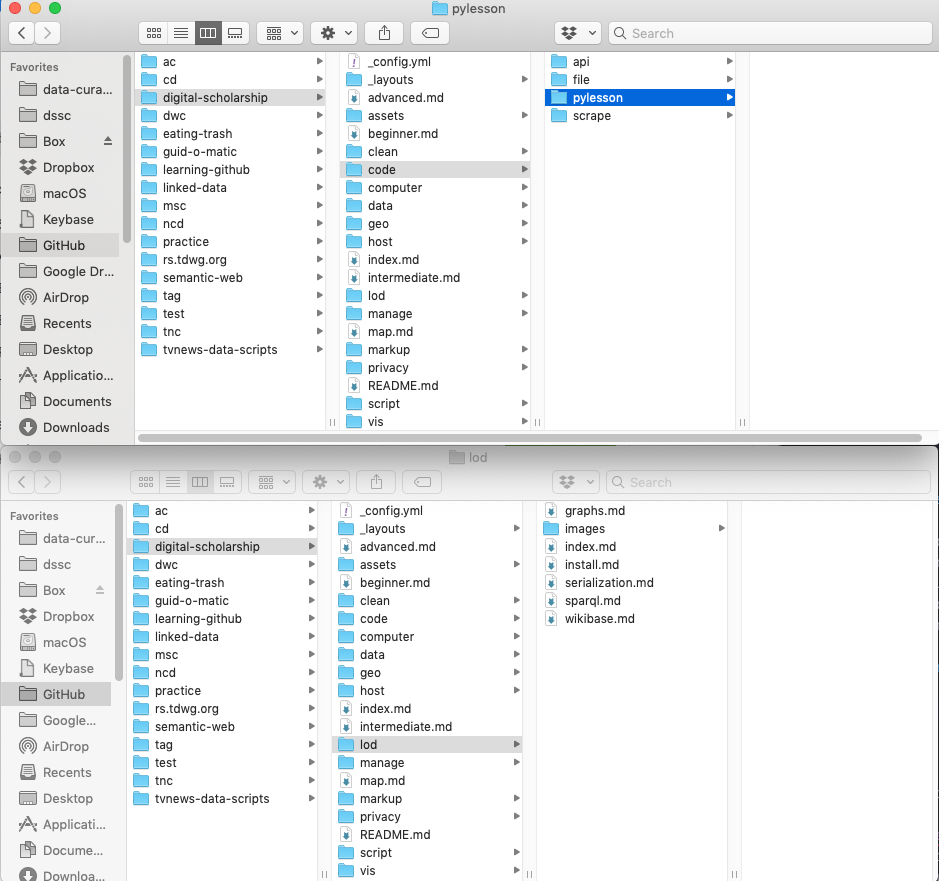The image size is (939, 881).
Task: Select GitHub in pylesson window sidebar
Action: click(60, 246)
